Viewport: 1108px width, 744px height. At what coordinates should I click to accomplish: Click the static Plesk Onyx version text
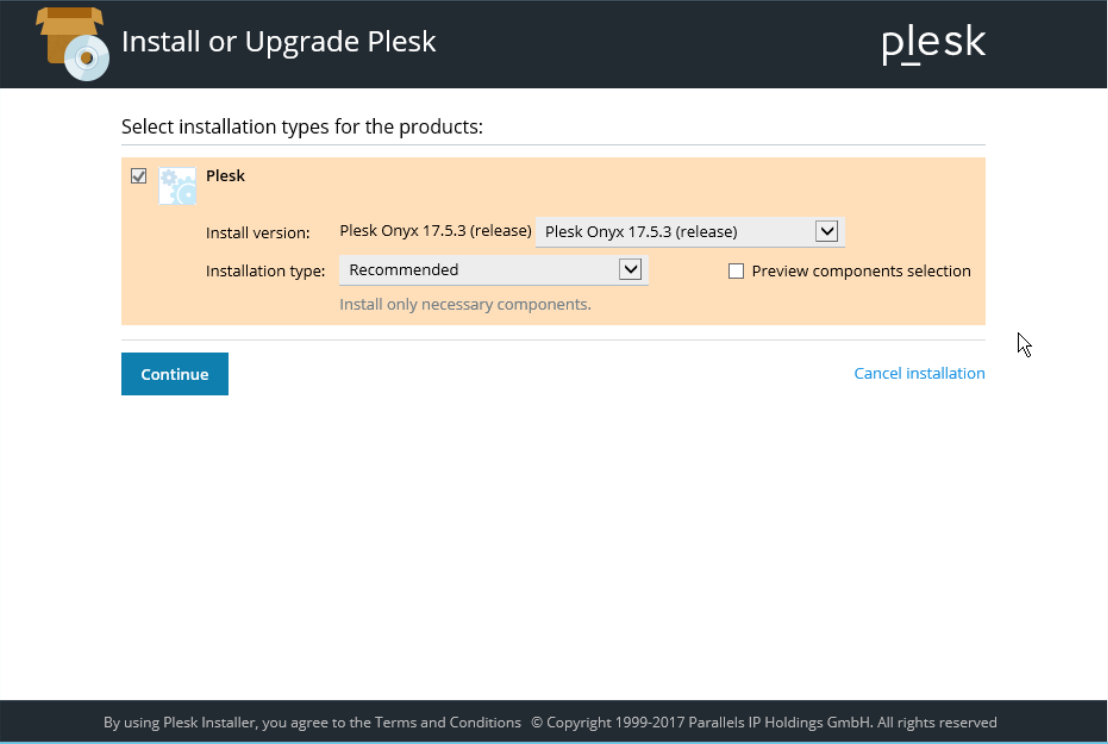[435, 231]
